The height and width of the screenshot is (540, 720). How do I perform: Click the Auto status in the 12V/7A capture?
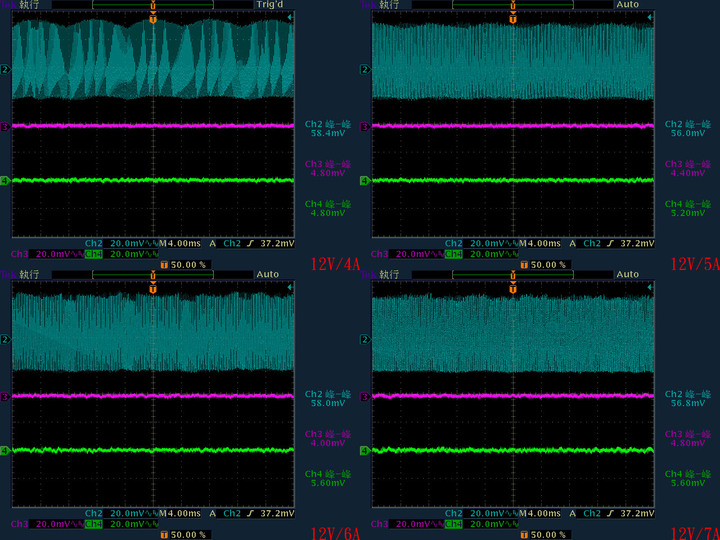(628, 274)
